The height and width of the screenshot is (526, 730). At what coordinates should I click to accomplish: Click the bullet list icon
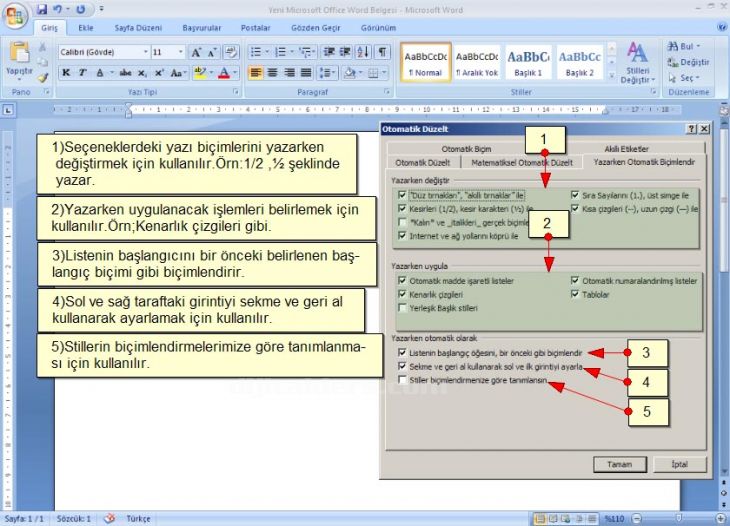pos(254,52)
